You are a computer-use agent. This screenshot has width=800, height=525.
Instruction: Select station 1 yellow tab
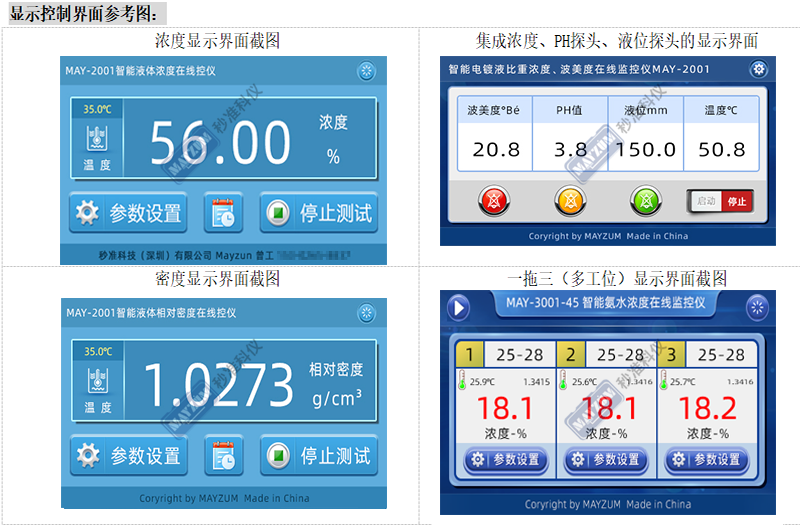[469, 355]
